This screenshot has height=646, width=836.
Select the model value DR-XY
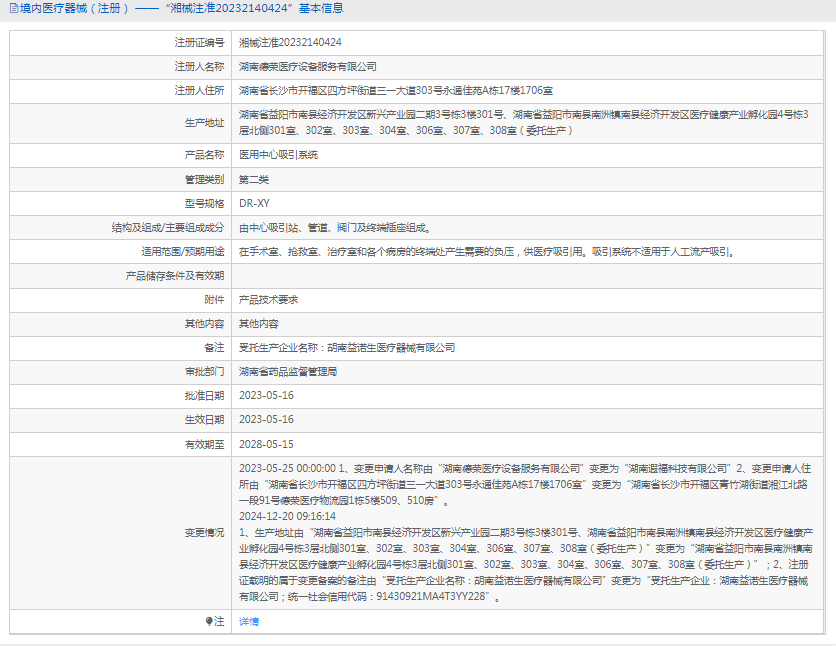[254, 204]
